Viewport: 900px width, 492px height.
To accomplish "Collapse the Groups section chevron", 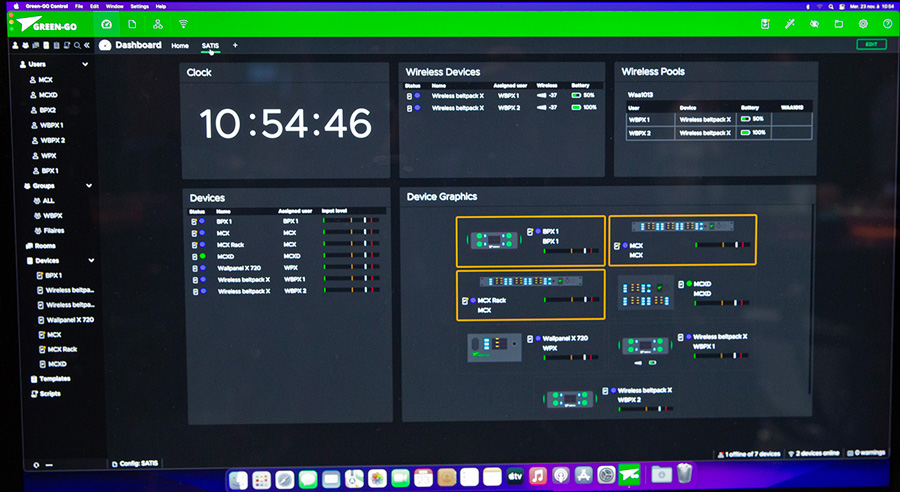I will pos(89,185).
